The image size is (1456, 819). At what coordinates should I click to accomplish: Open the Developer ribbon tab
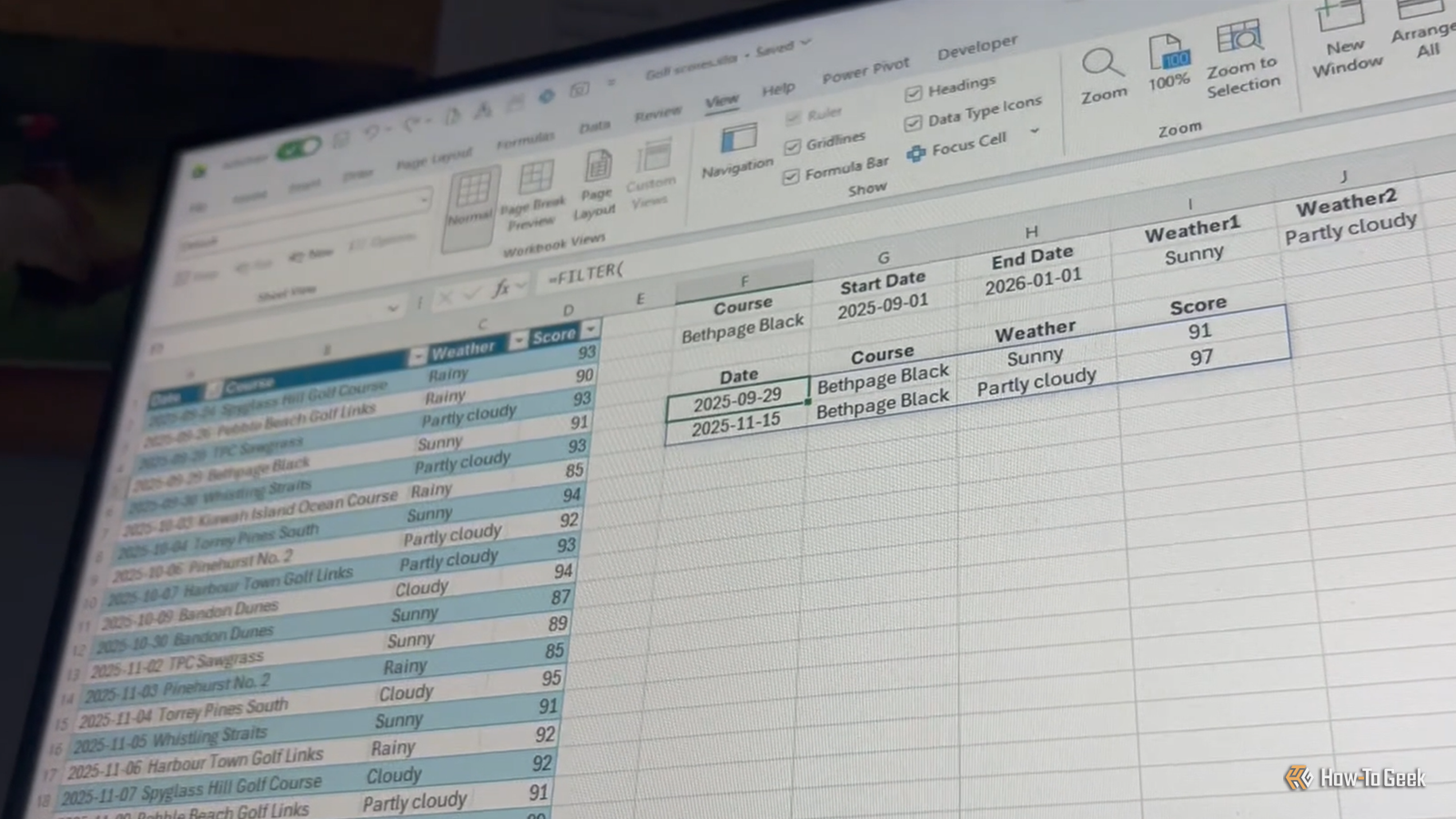coord(977,47)
